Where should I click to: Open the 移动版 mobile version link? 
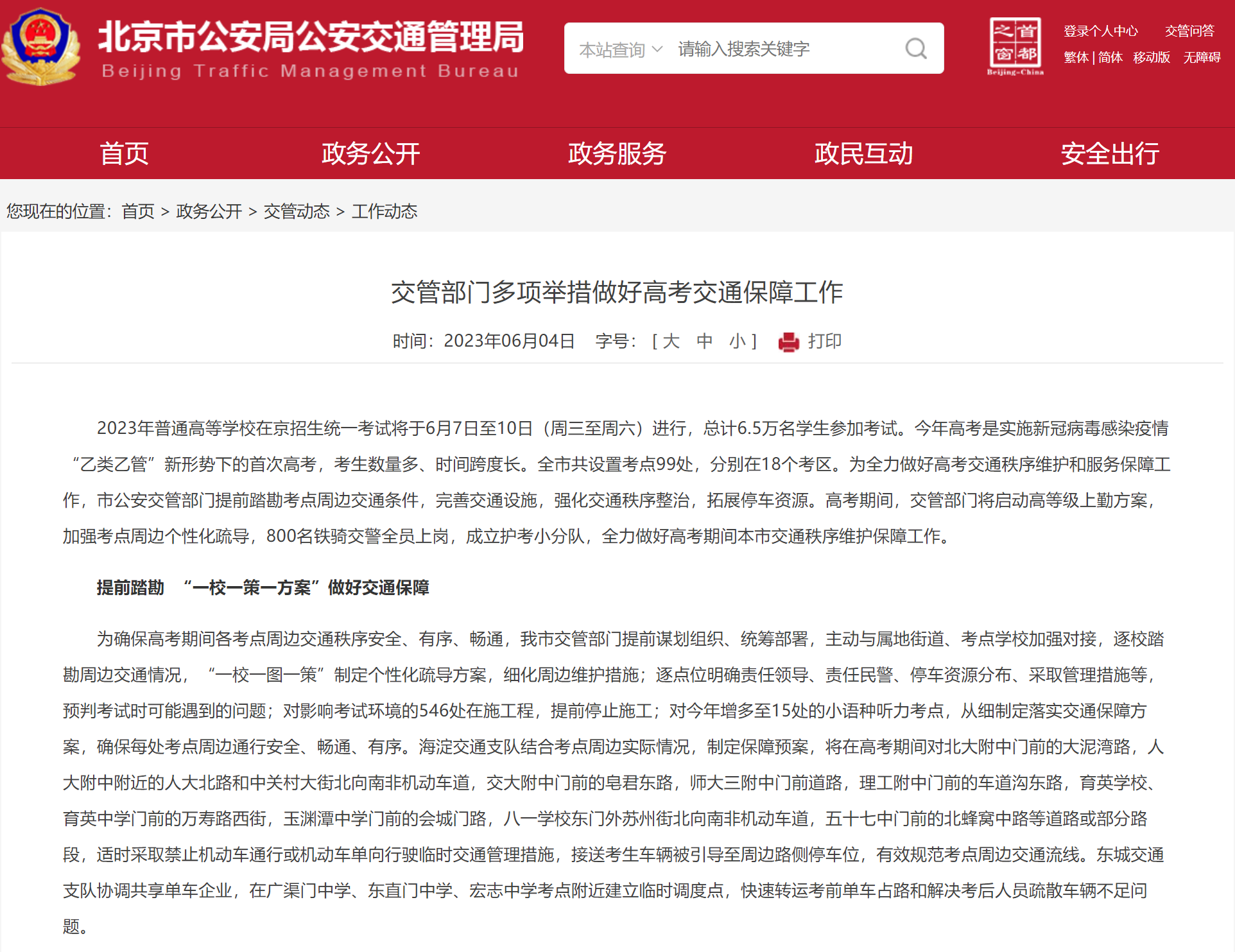[x=1152, y=57]
